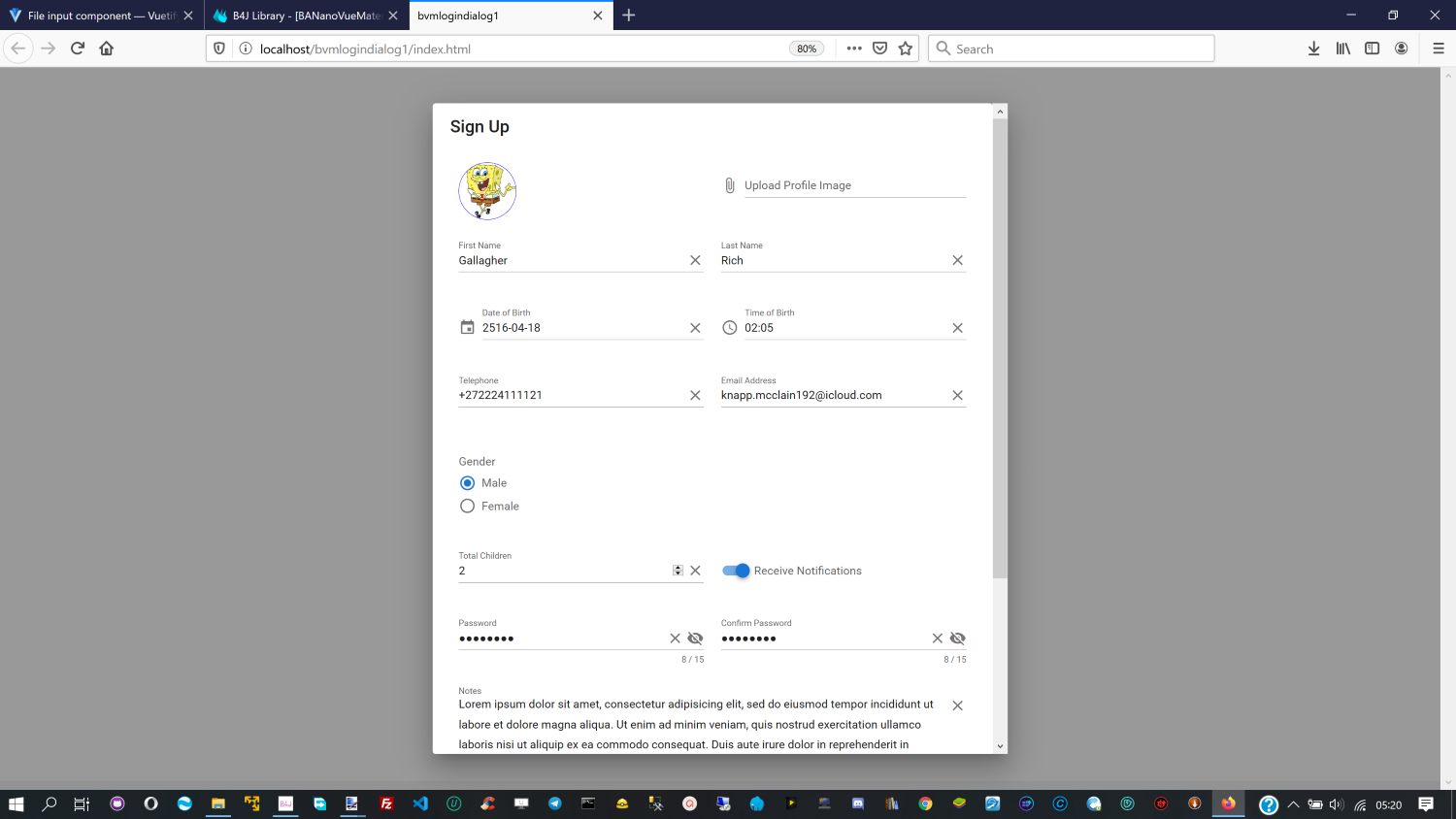Image resolution: width=1456 pixels, height=819 pixels.
Task: Clear the Total Children value
Action: 695,571
